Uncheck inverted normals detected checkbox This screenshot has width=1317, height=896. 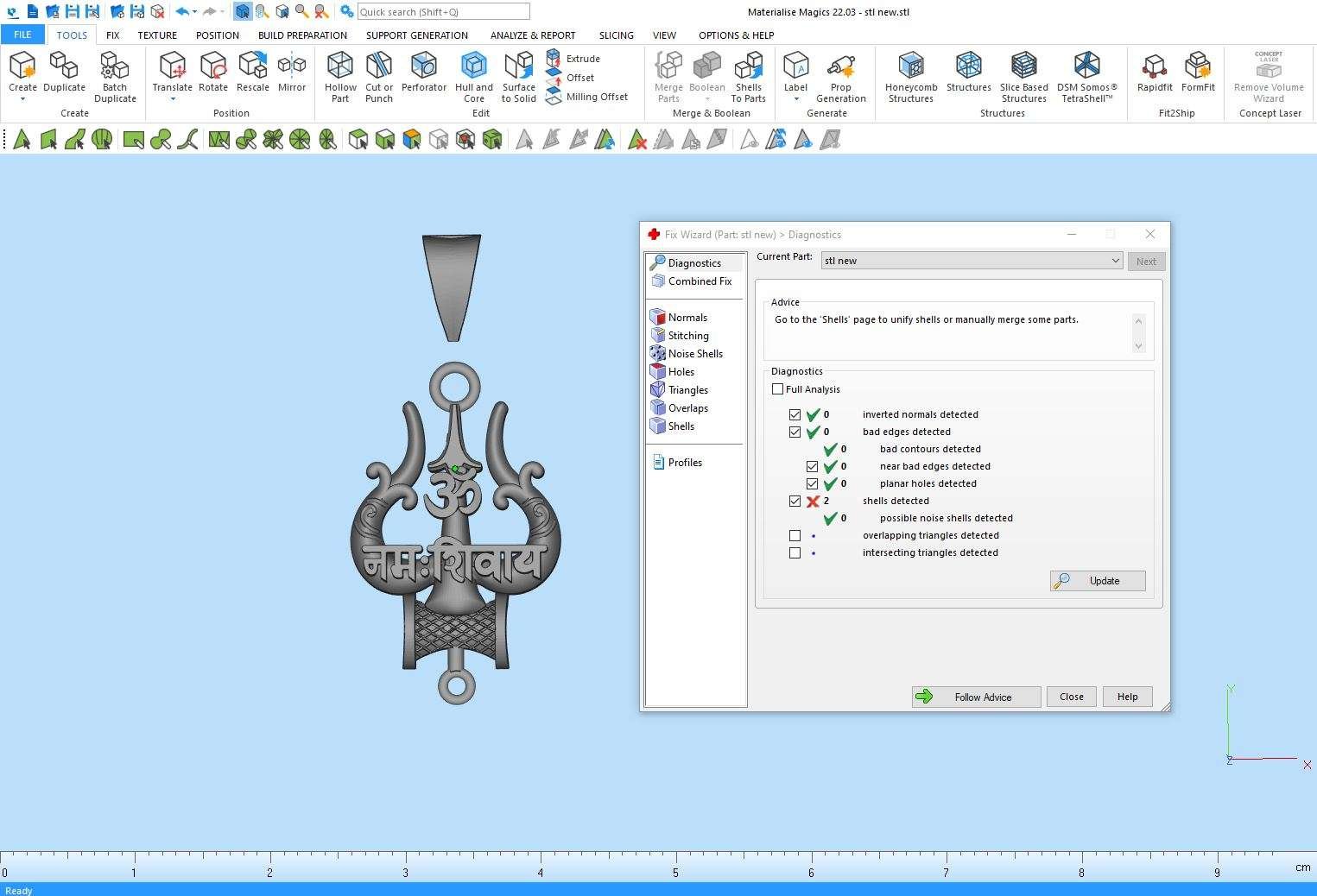point(795,415)
